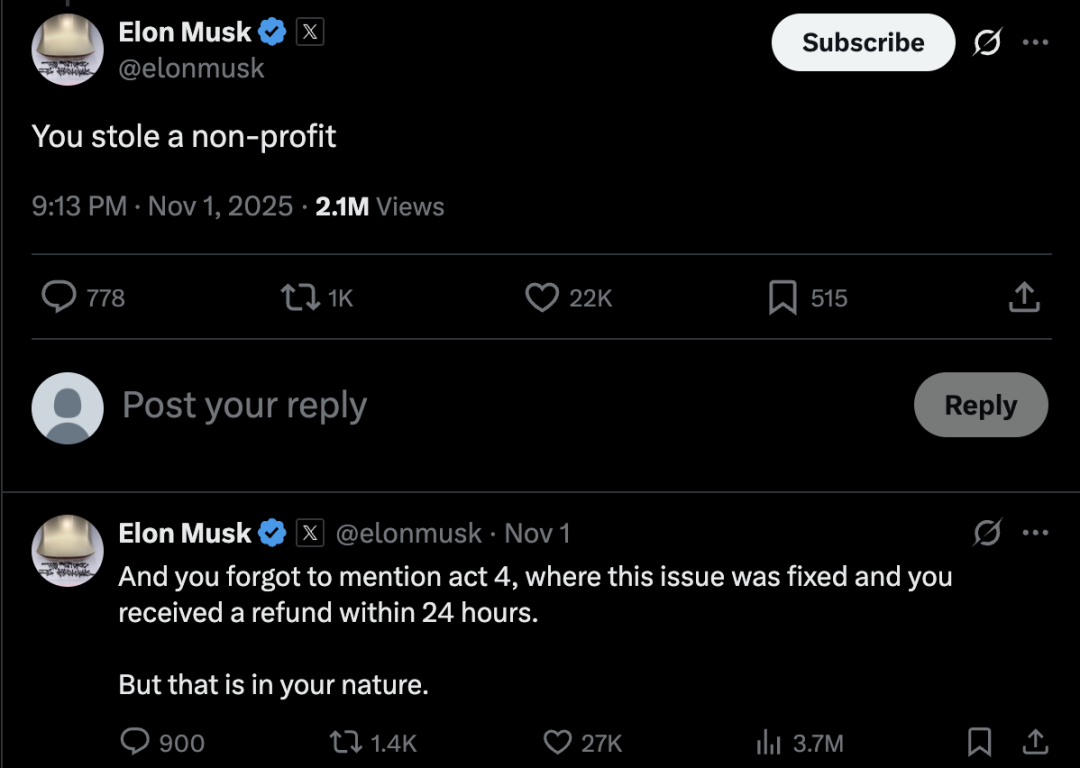Image resolution: width=1080 pixels, height=768 pixels.
Task: View analytics for the 3.7M views reply
Action: [x=768, y=742]
